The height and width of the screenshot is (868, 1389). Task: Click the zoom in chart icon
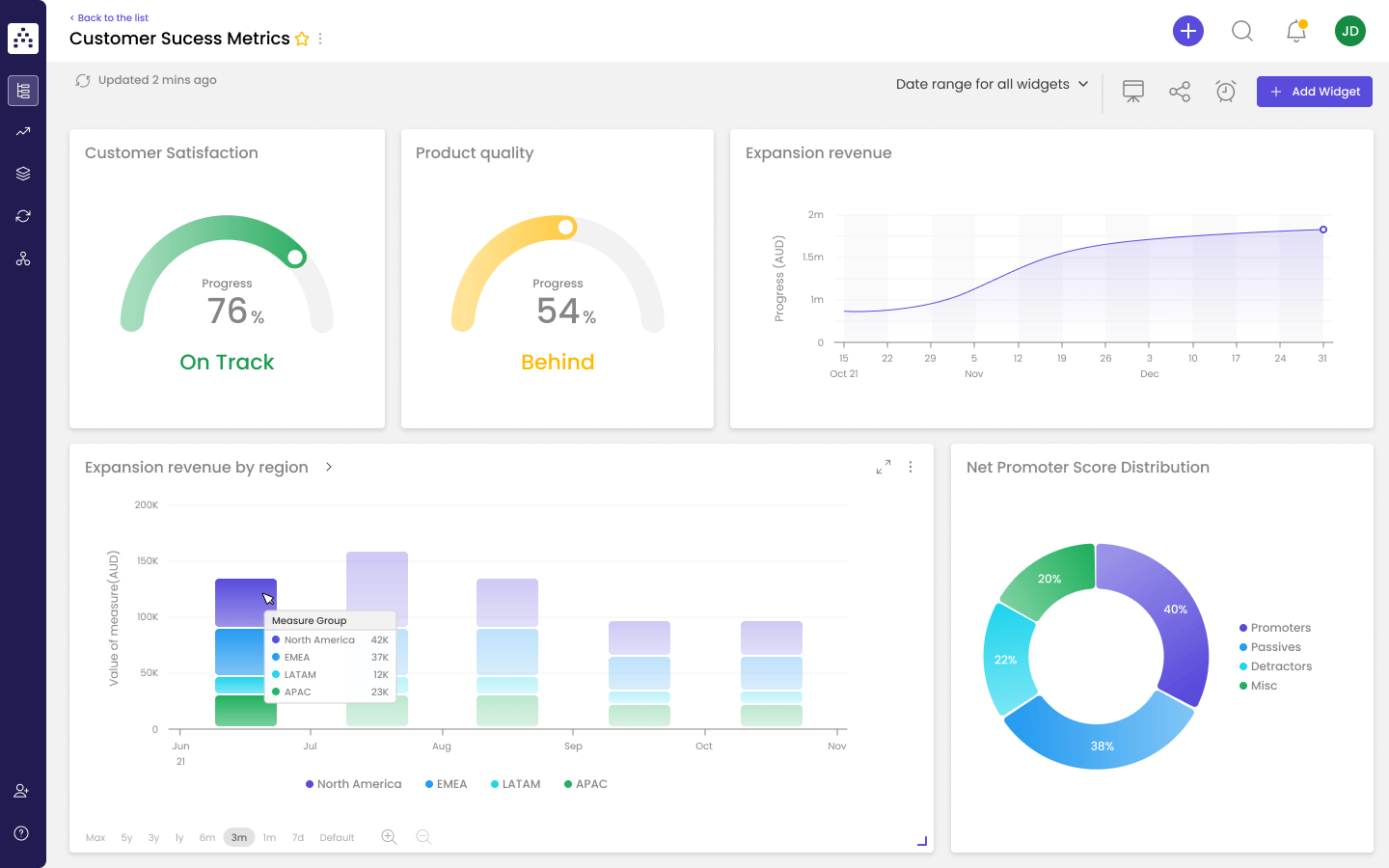(389, 837)
